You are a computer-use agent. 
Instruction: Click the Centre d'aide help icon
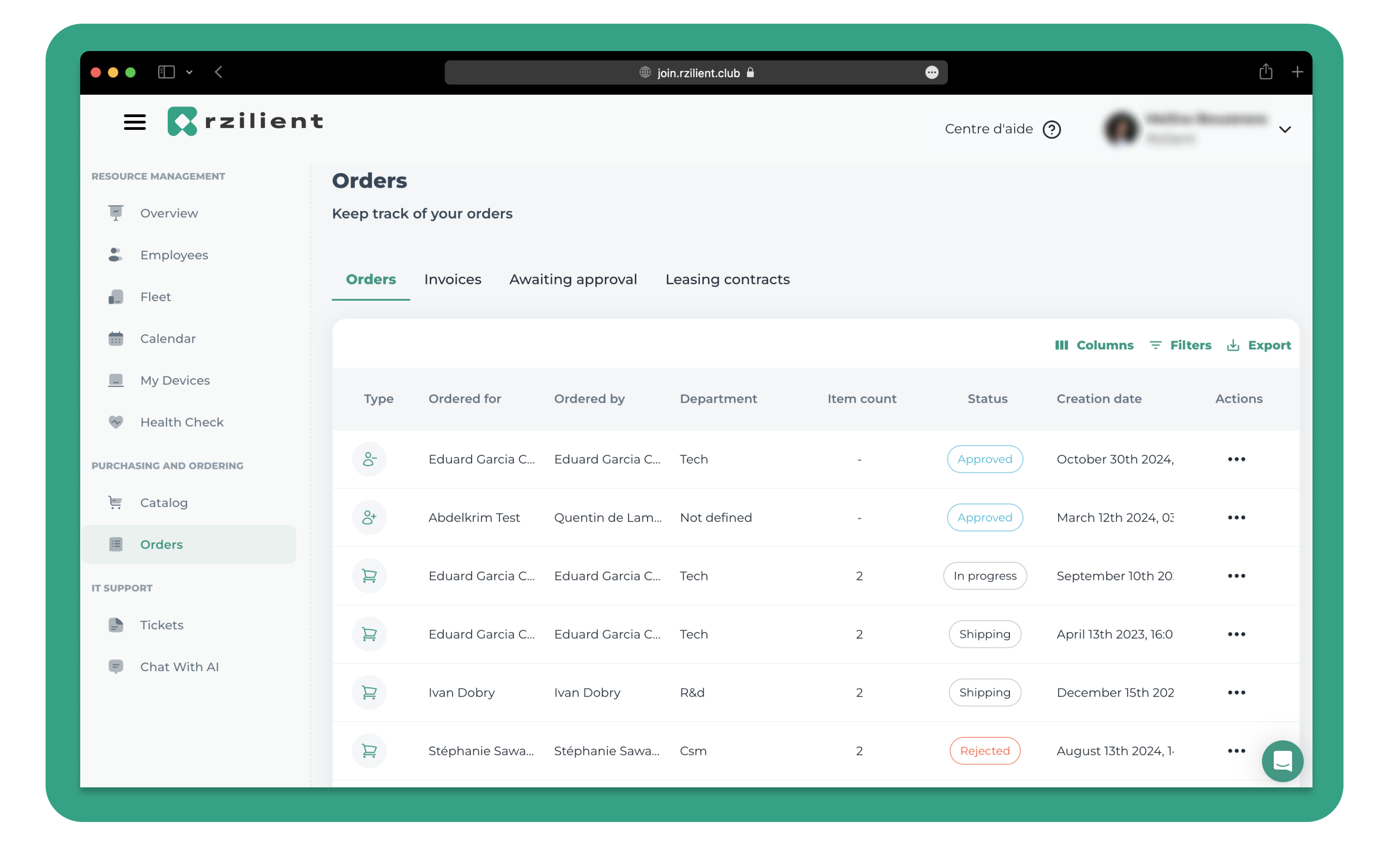point(1051,130)
